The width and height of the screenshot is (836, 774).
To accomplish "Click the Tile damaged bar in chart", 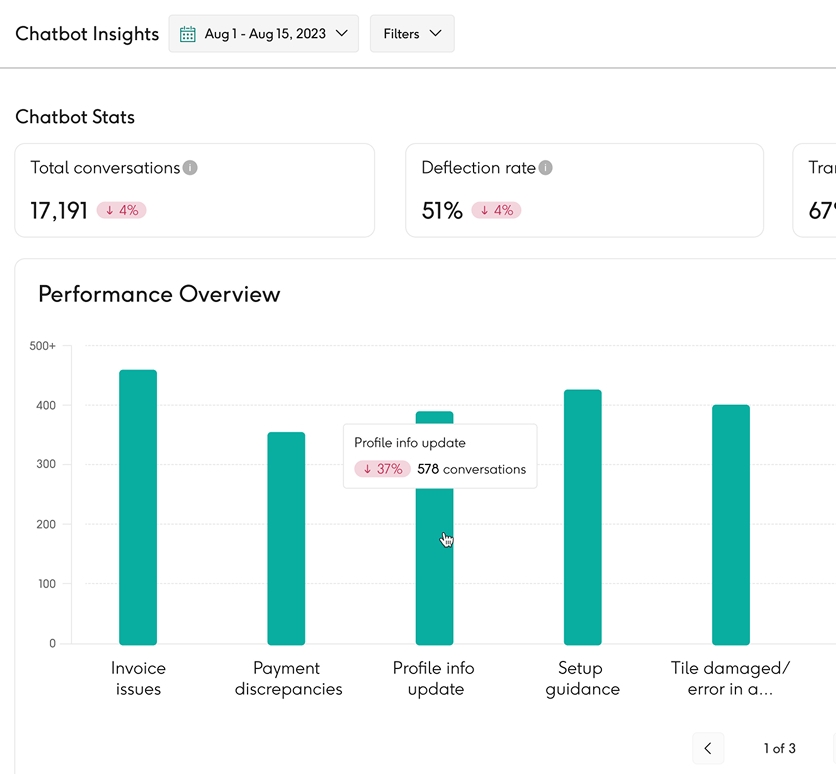I will pos(731,524).
